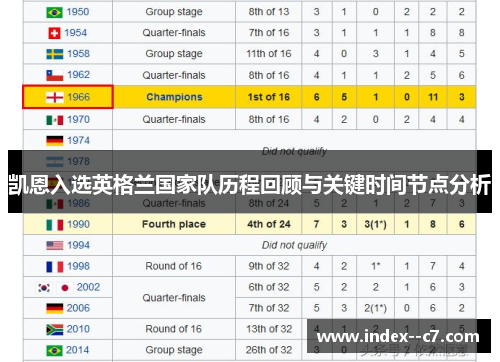Viewport: 500px width, 362px height.
Task: Click the Mexico flag beside 1970
Action: point(54,120)
